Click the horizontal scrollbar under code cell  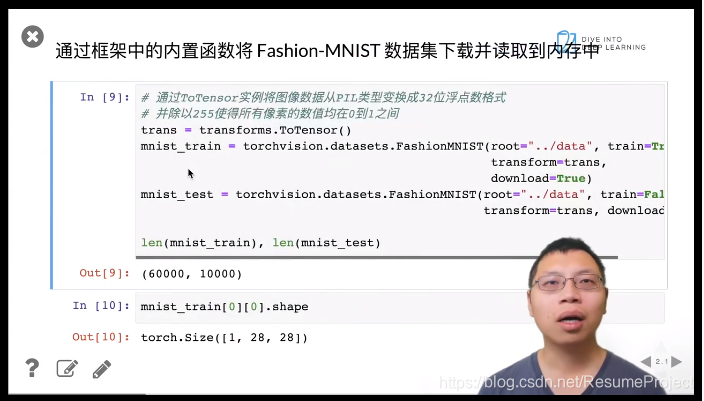tap(377, 257)
